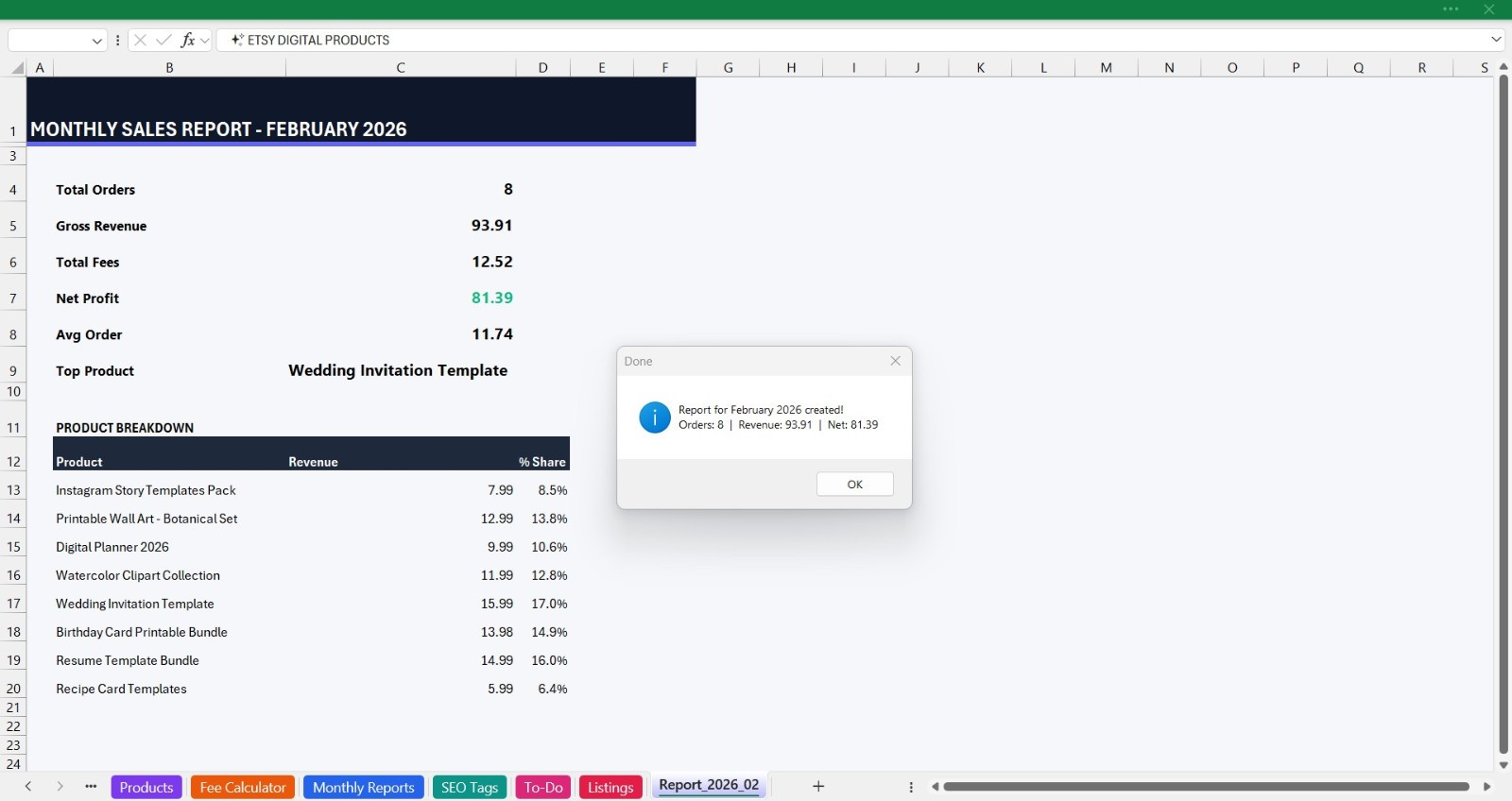Click the vertical scrollbar thumb
This screenshot has height=801, width=1512.
pos(1503,415)
